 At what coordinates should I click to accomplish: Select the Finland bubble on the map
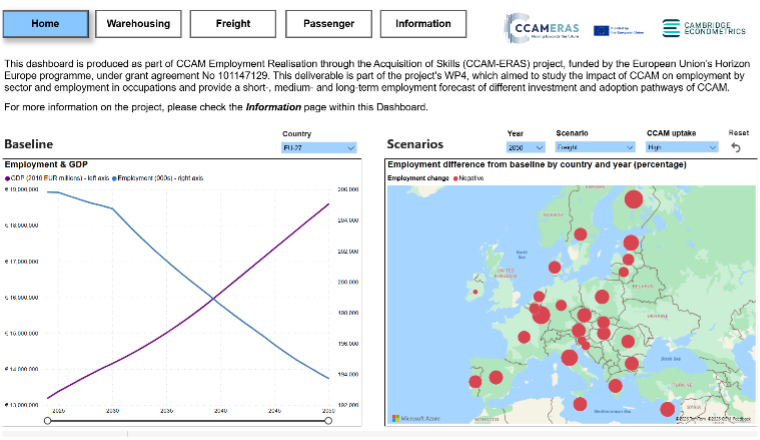(633, 199)
